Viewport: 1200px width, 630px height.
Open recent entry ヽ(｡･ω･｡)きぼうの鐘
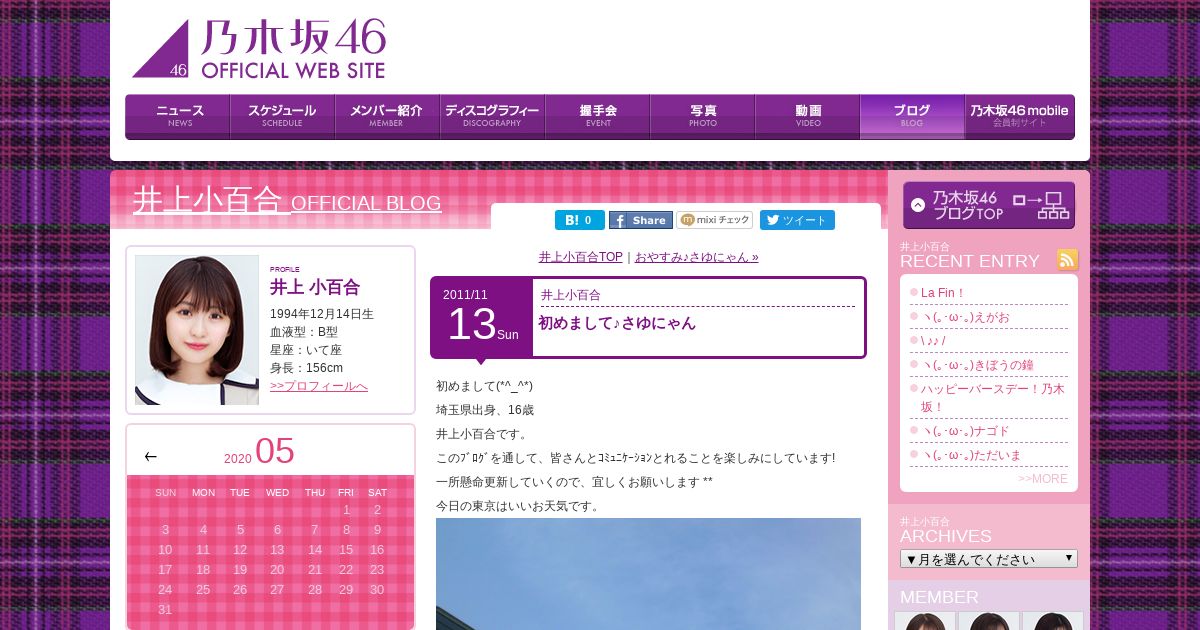click(x=979, y=365)
